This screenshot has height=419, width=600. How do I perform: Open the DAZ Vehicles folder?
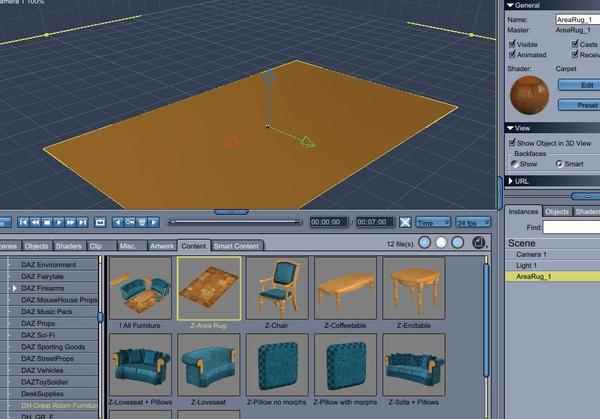tap(42, 370)
